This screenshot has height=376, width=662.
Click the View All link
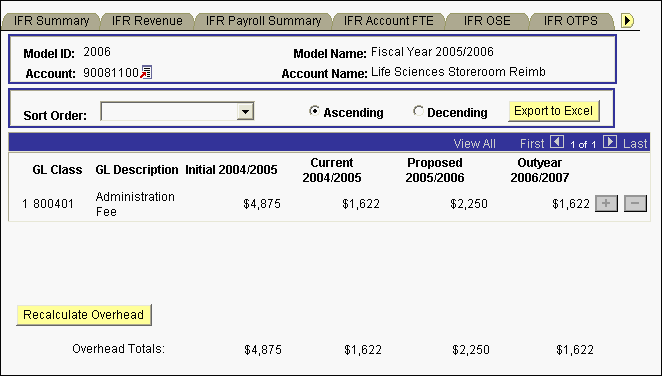tap(475, 143)
